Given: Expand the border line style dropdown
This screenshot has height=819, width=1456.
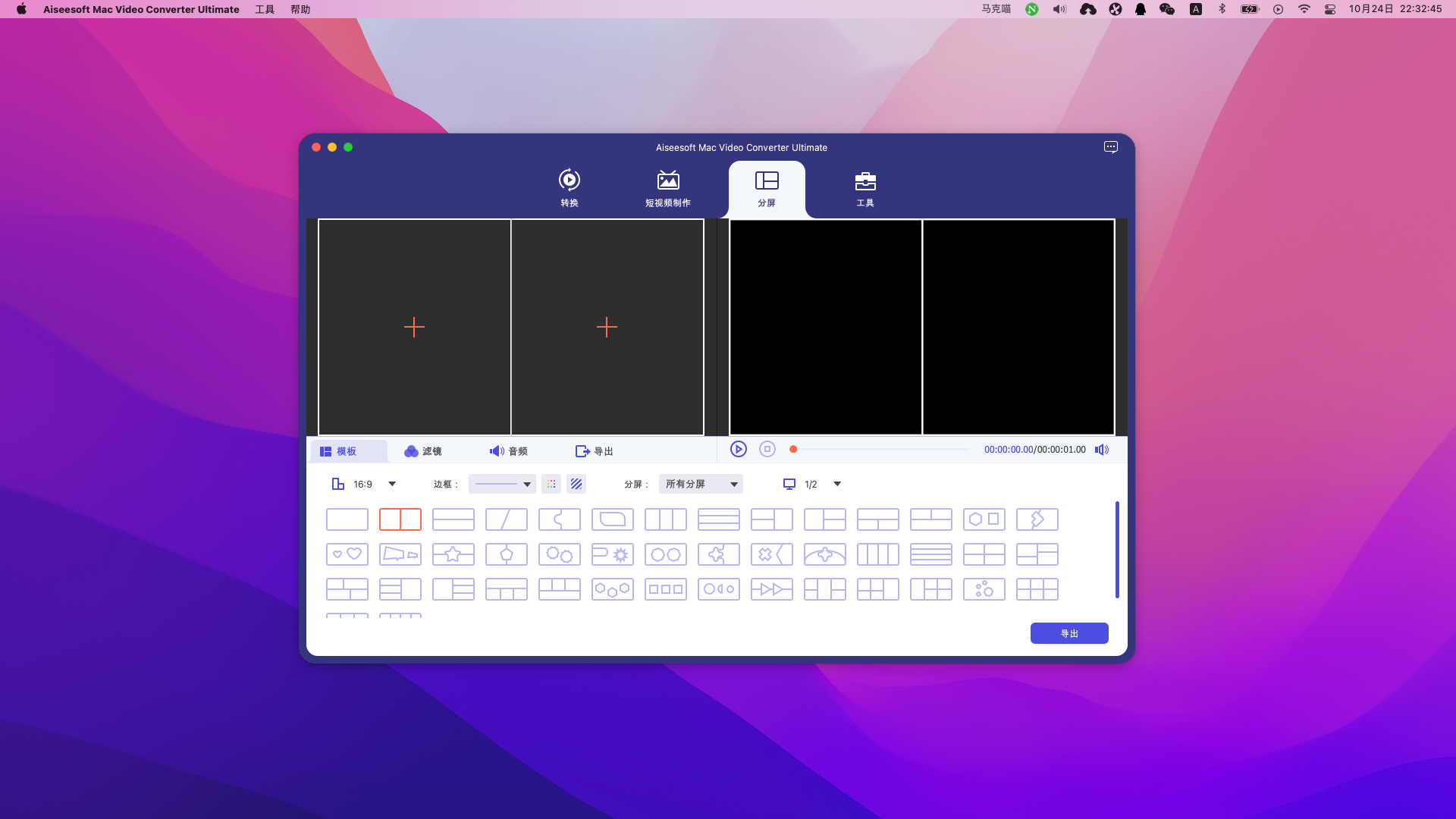Looking at the screenshot, I should click(526, 484).
